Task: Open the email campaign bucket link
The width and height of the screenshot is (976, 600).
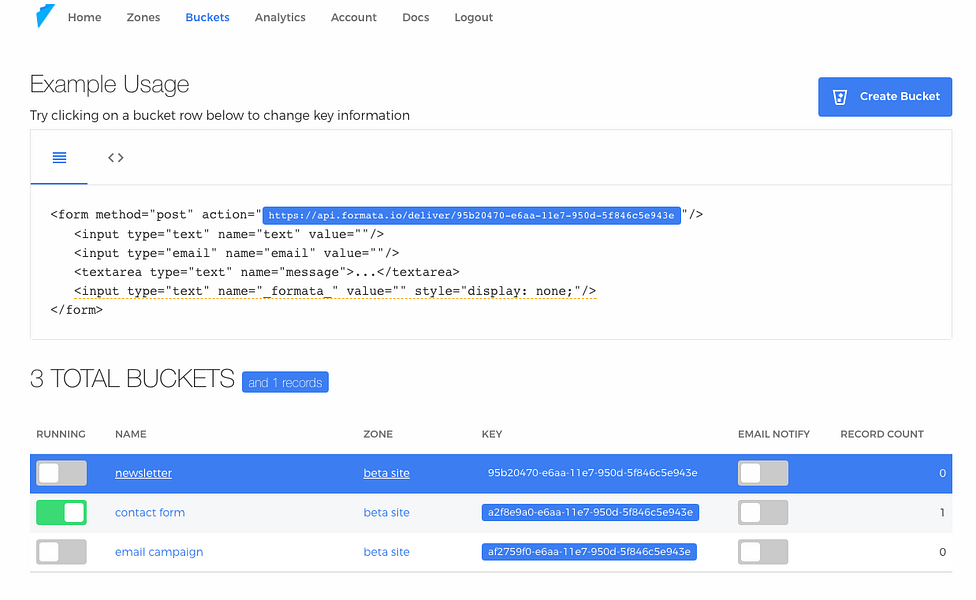Action: 159,552
